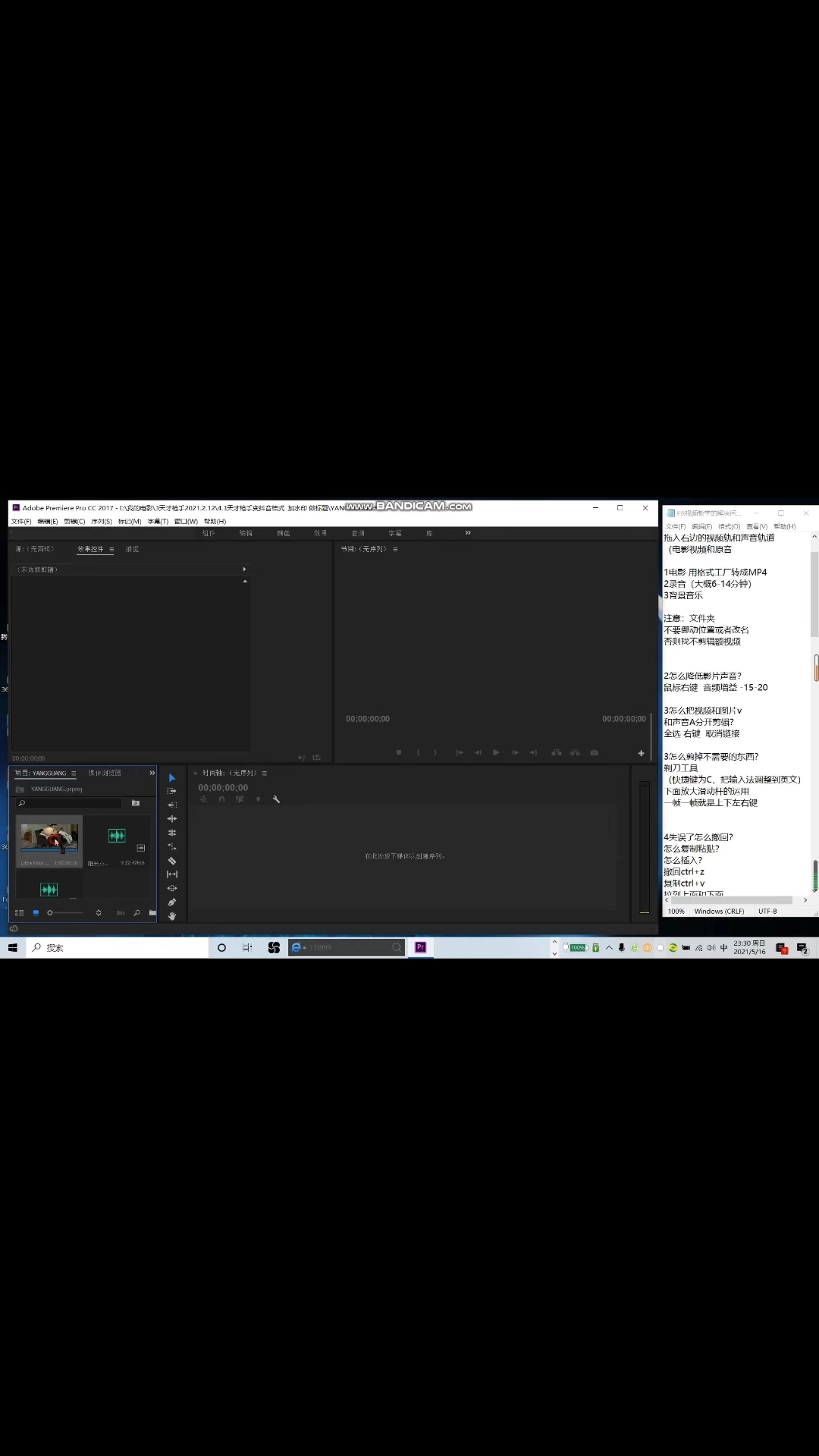
Task: Open 序列(S) menu in Premiere
Action: (x=102, y=522)
